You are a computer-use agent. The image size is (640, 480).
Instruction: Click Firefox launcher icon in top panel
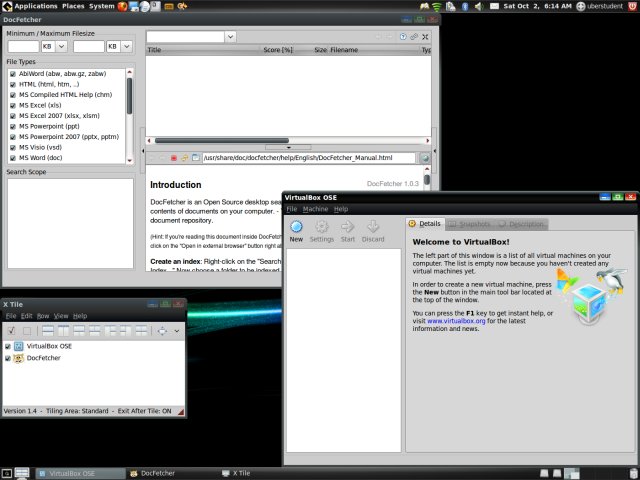coord(122,6)
